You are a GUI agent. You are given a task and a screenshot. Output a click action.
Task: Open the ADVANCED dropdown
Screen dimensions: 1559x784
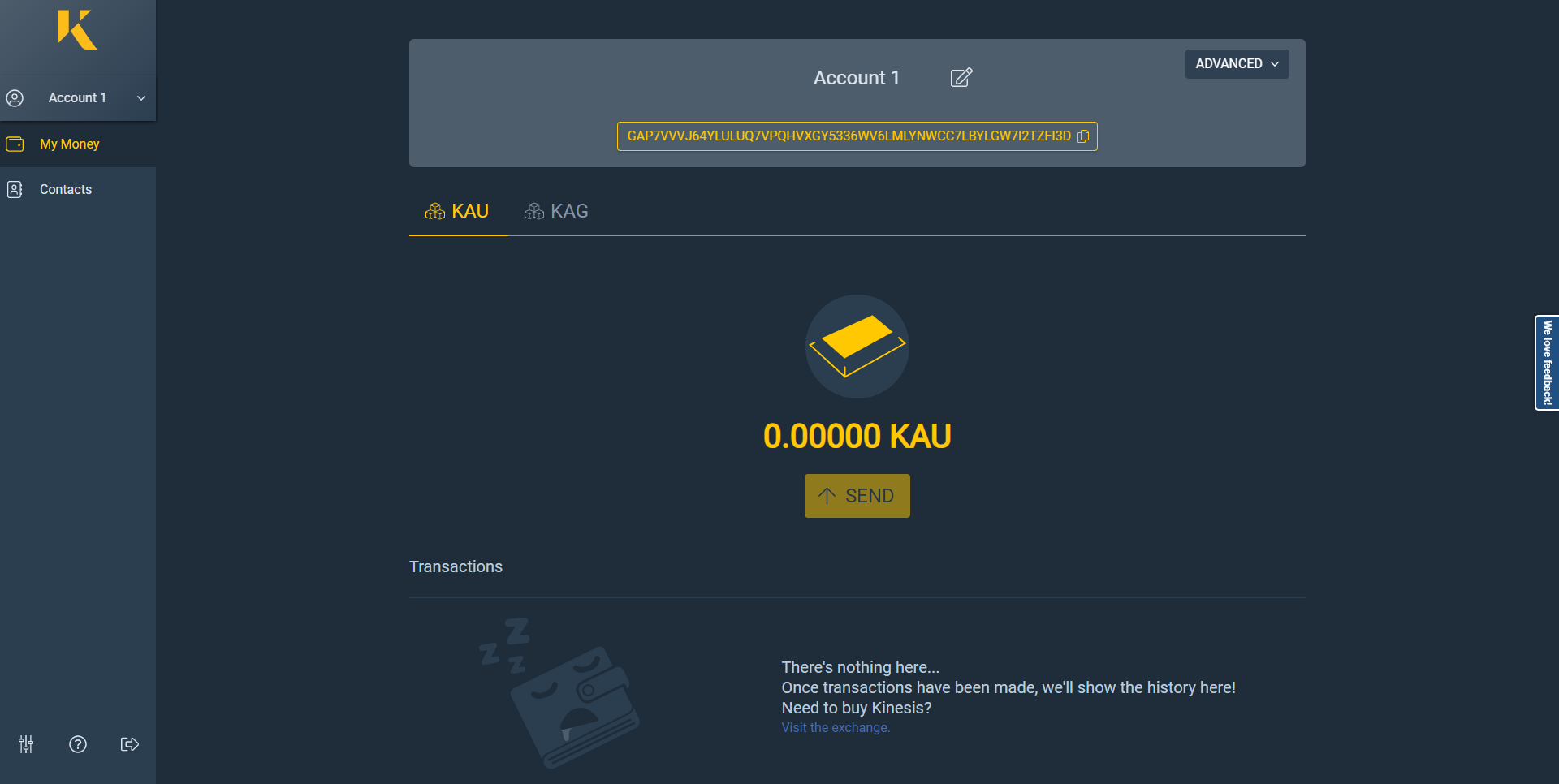(1237, 64)
